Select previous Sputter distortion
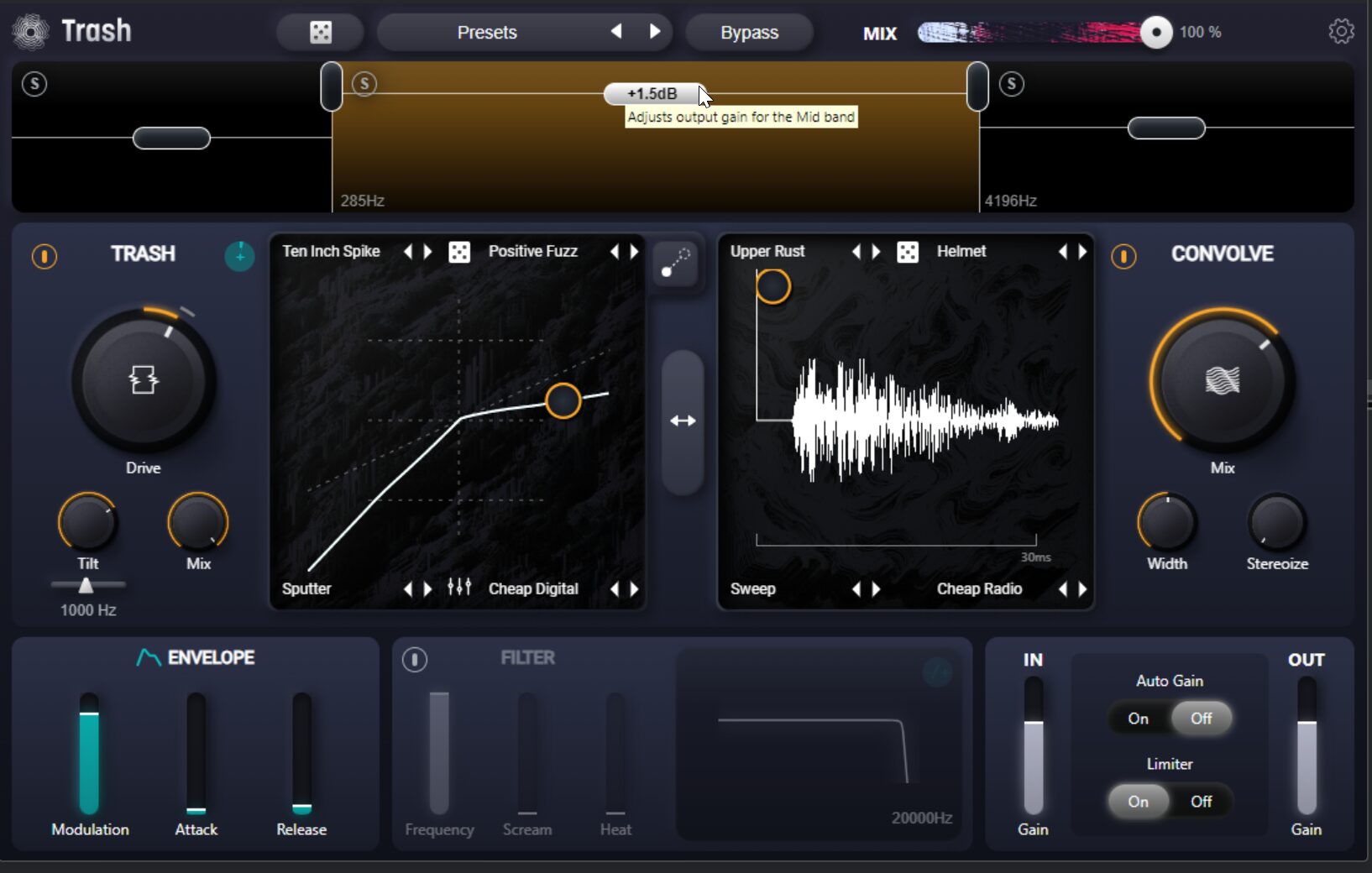The width and height of the screenshot is (1372, 873). click(x=408, y=588)
